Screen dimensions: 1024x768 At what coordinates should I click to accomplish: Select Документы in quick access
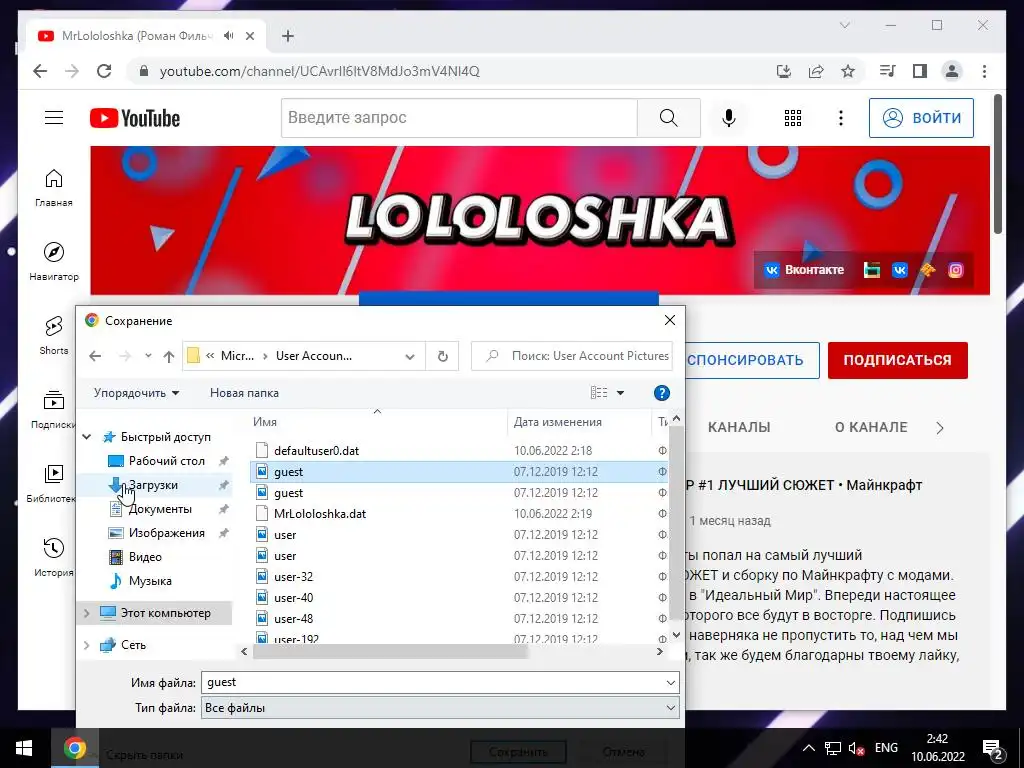pos(160,509)
